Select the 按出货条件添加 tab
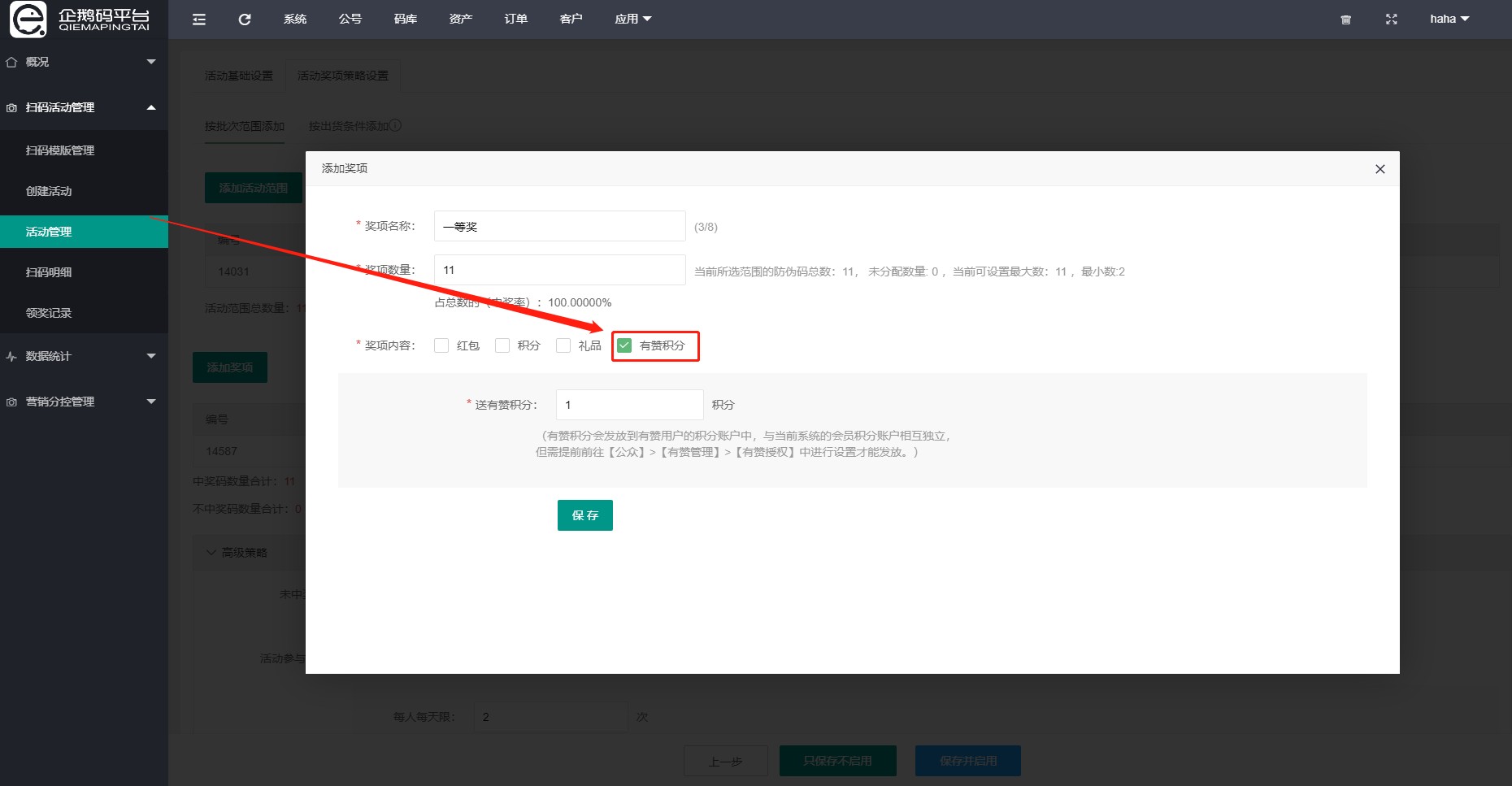 tap(349, 127)
